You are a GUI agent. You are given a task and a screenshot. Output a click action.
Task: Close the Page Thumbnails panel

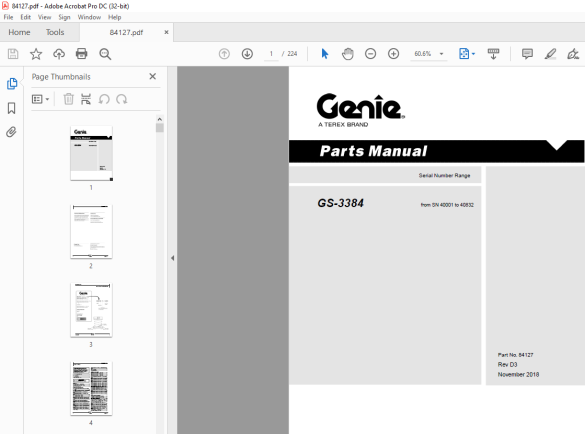152,77
